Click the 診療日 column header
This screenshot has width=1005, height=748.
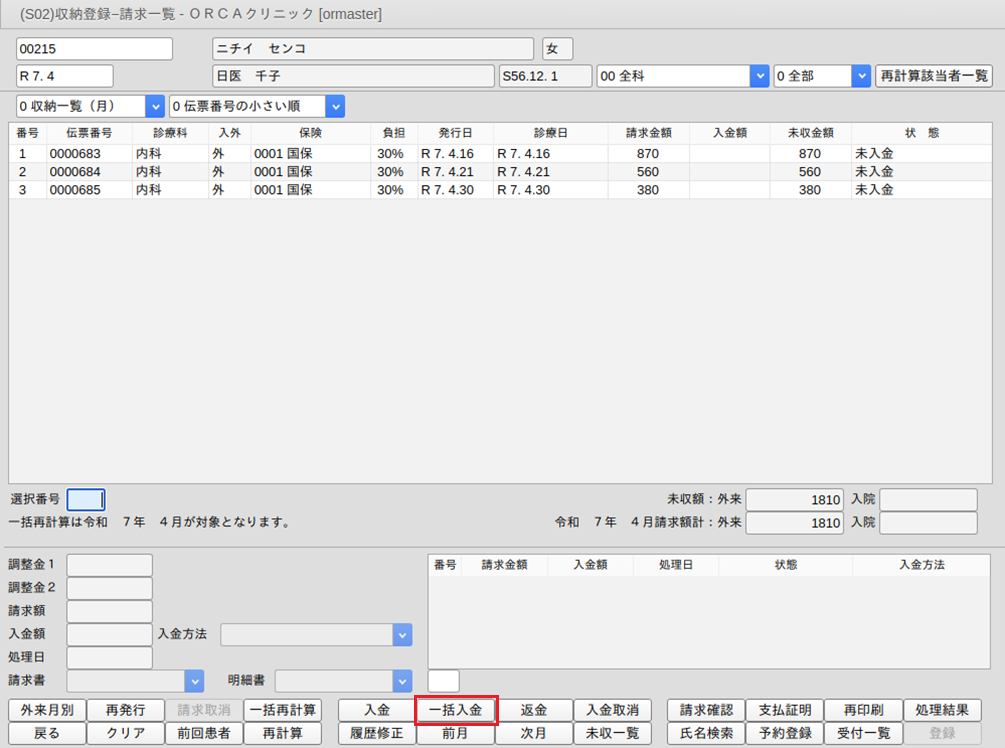tap(550, 132)
